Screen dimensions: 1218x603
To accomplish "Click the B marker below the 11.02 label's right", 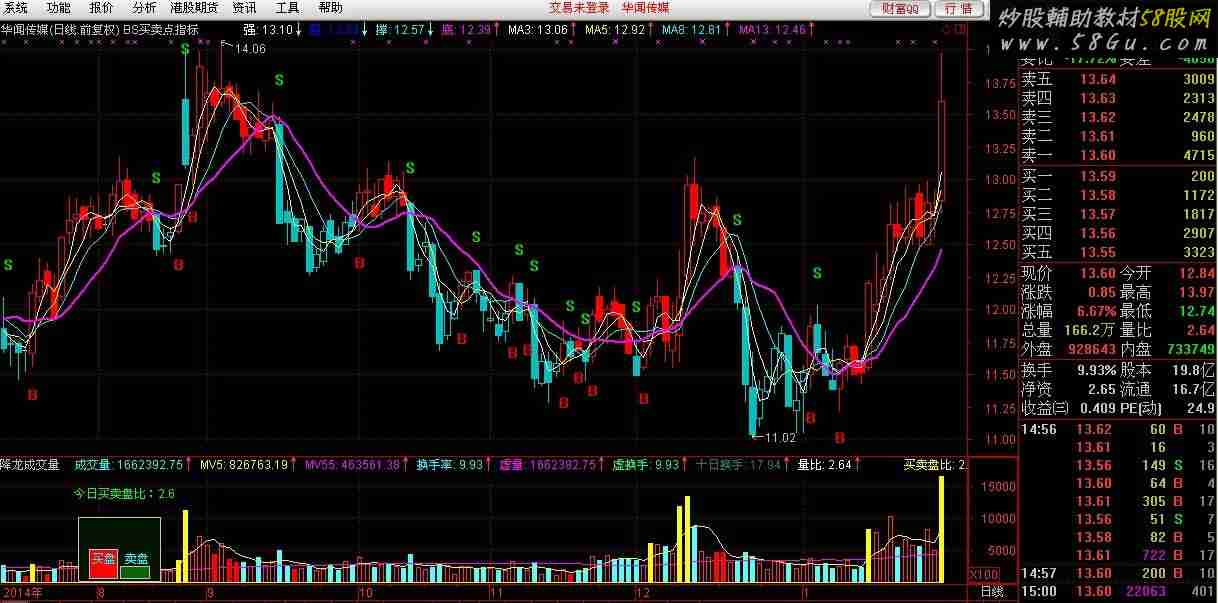I will coord(840,437).
